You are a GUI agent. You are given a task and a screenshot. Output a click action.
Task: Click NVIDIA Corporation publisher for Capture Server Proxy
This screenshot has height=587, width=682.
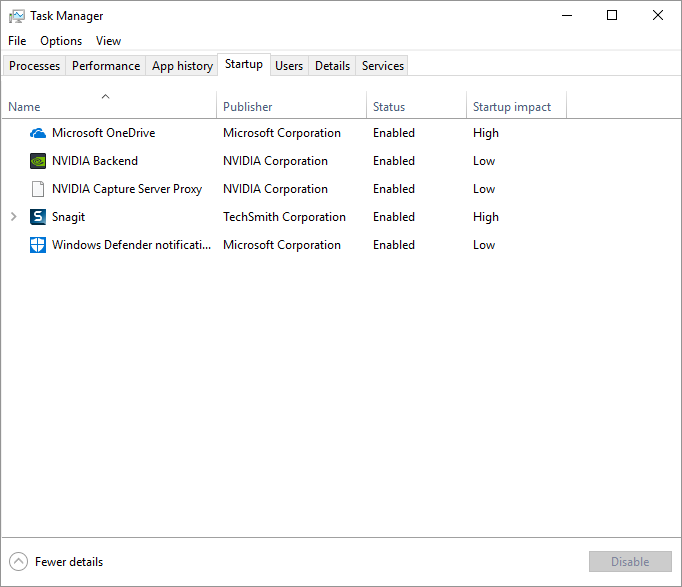275,189
